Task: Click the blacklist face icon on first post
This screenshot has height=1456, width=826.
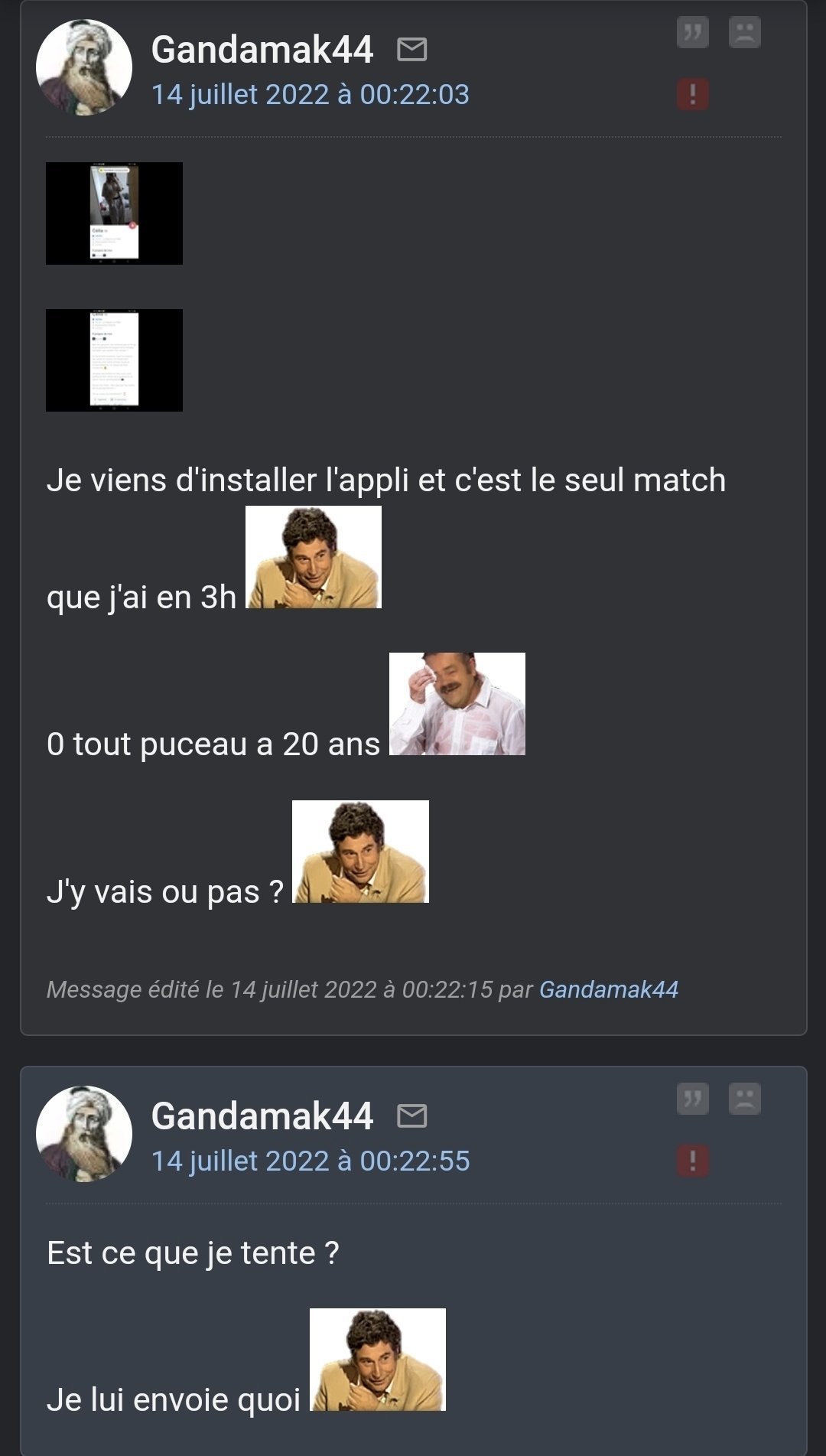Action: coord(744,33)
